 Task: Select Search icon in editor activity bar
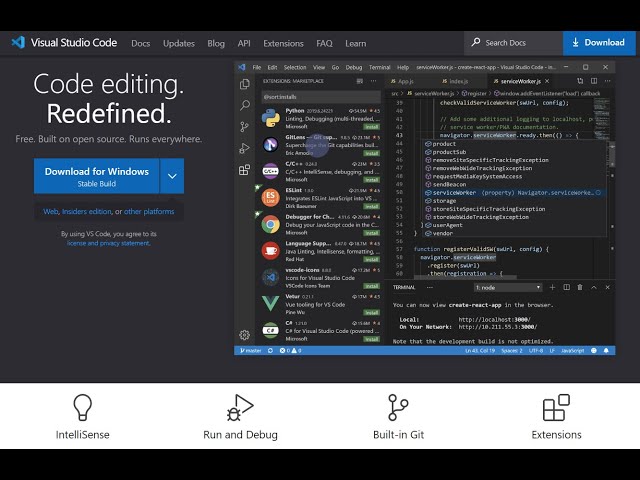pos(244,105)
